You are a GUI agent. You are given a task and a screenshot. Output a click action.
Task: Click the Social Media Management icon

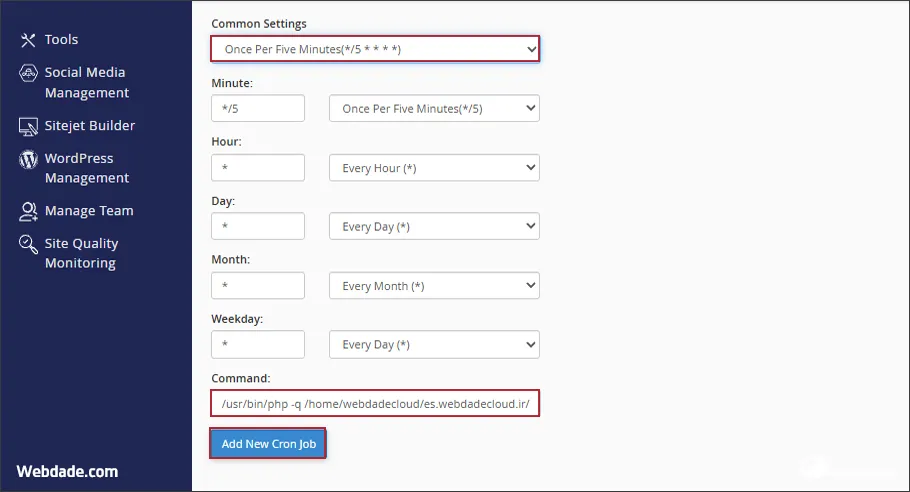[x=28, y=74]
